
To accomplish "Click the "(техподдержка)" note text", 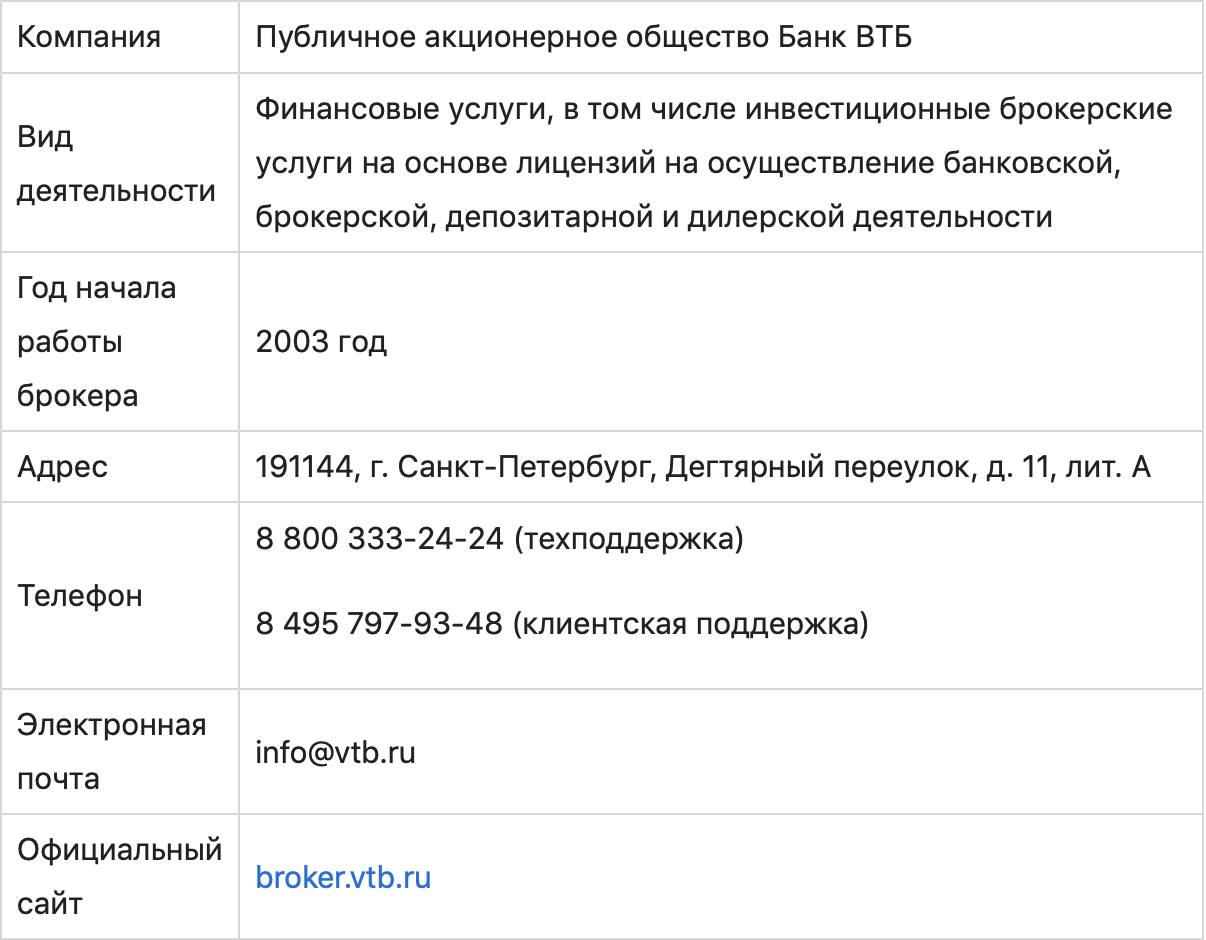I will coord(629,539).
